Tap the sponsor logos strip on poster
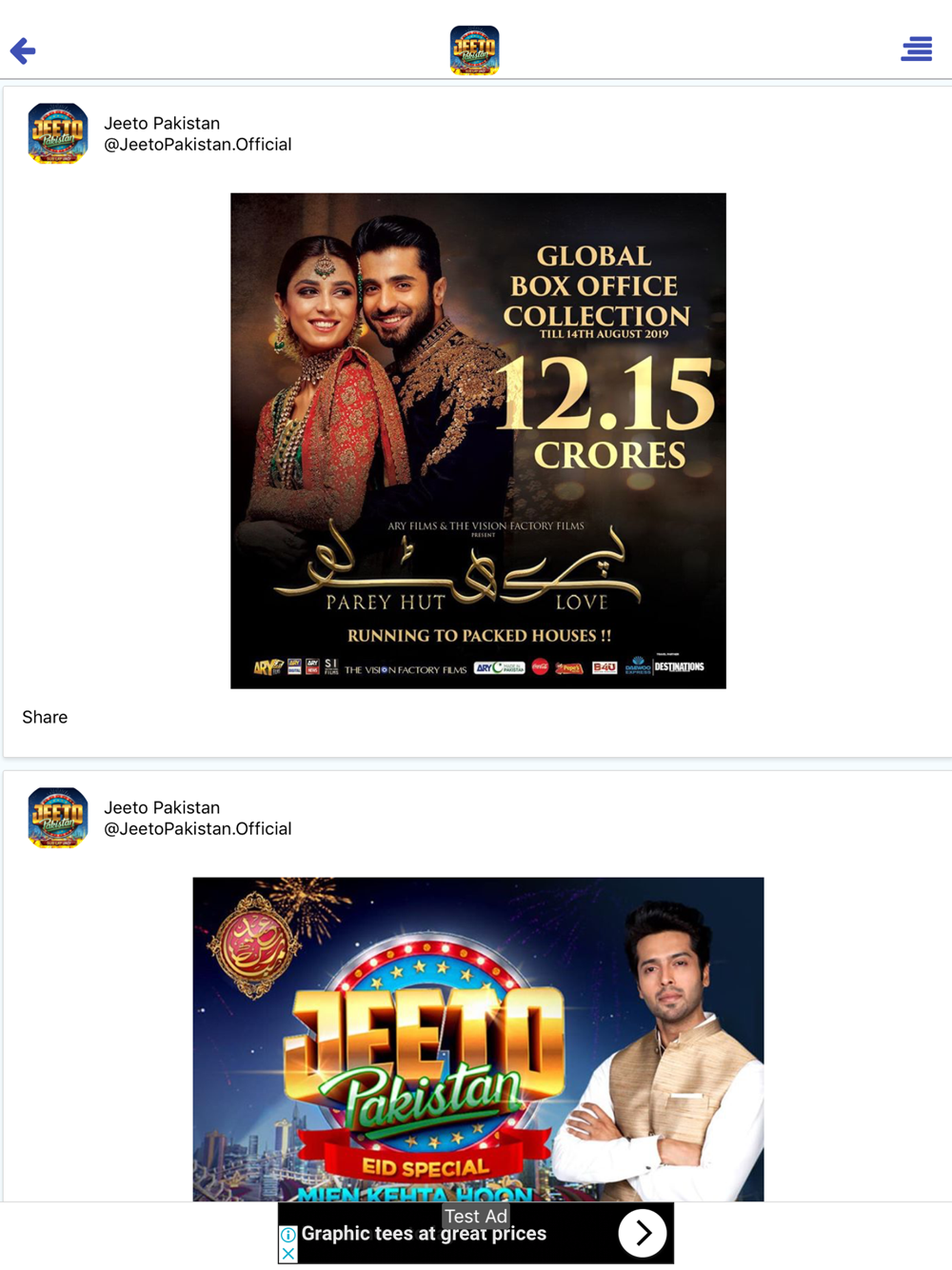The width and height of the screenshot is (952, 1270). coord(479,666)
